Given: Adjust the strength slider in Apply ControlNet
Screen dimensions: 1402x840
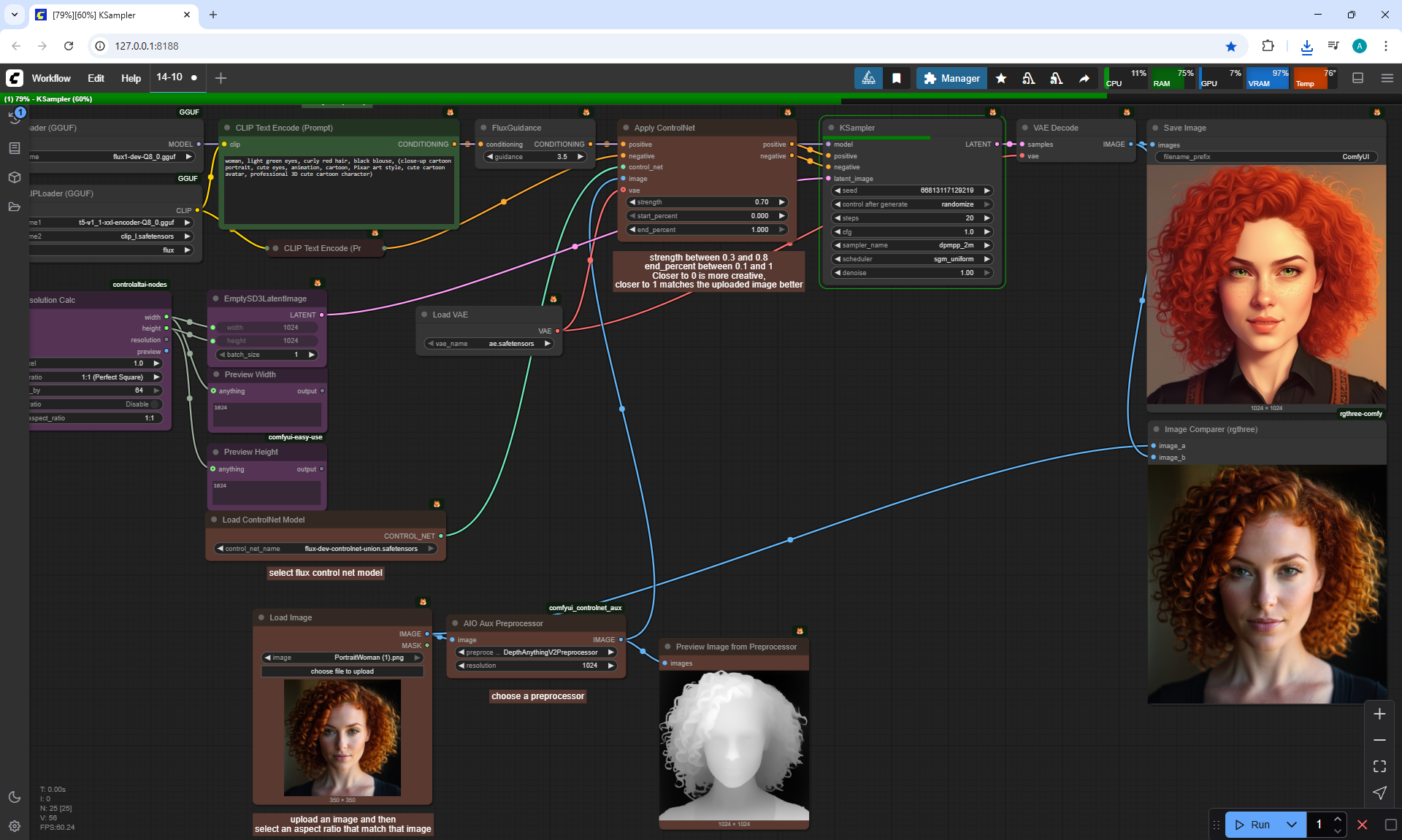Looking at the screenshot, I should tap(707, 202).
